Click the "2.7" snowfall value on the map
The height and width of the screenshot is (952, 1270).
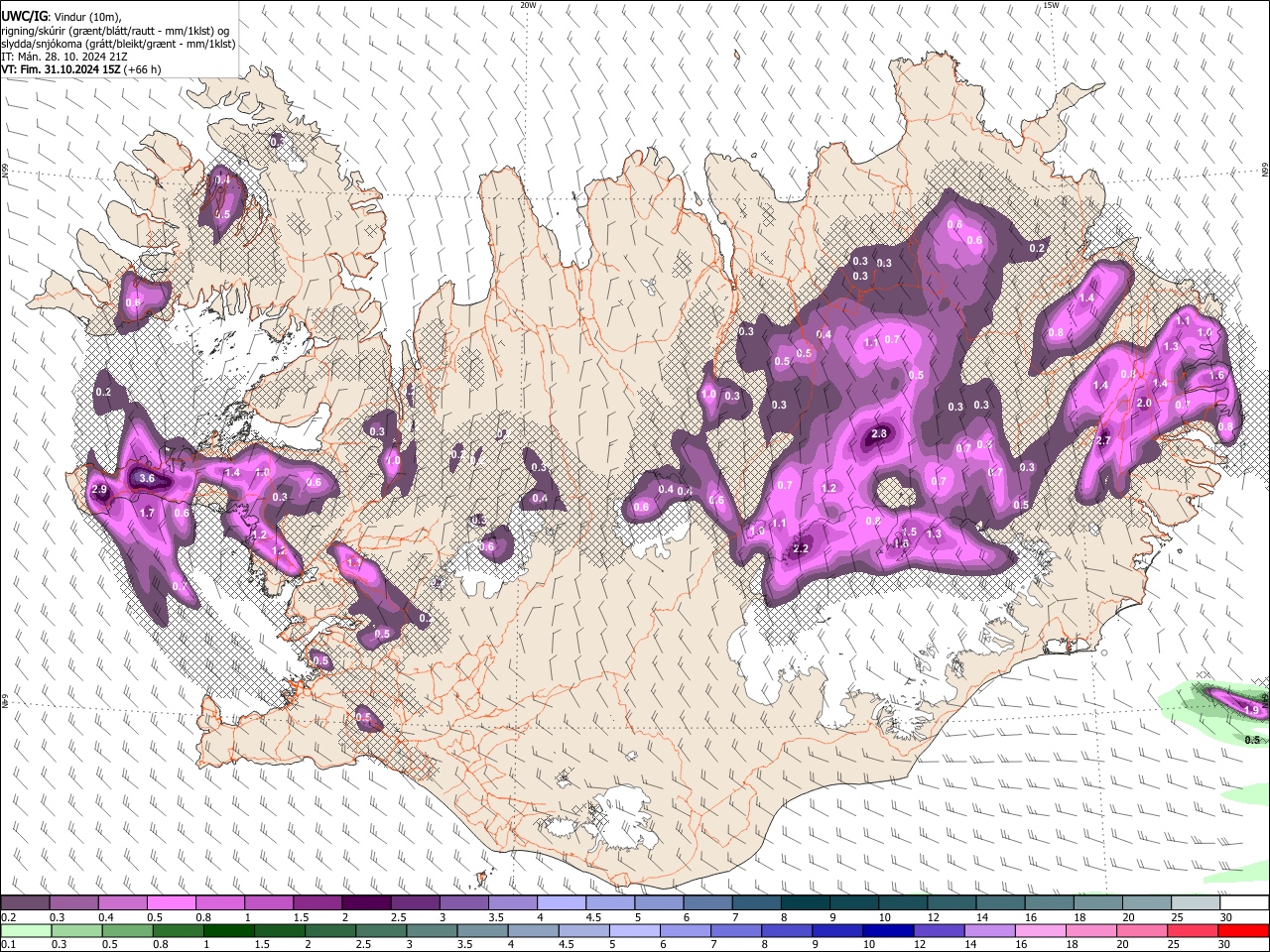[1102, 440]
